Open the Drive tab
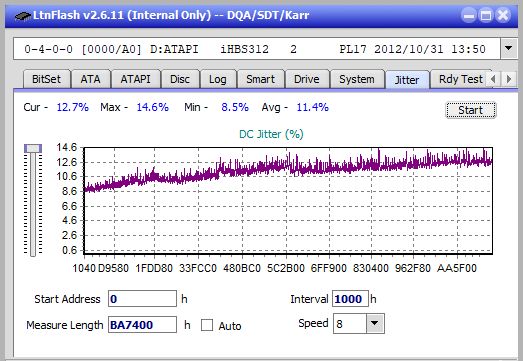The image size is (523, 361). click(307, 79)
